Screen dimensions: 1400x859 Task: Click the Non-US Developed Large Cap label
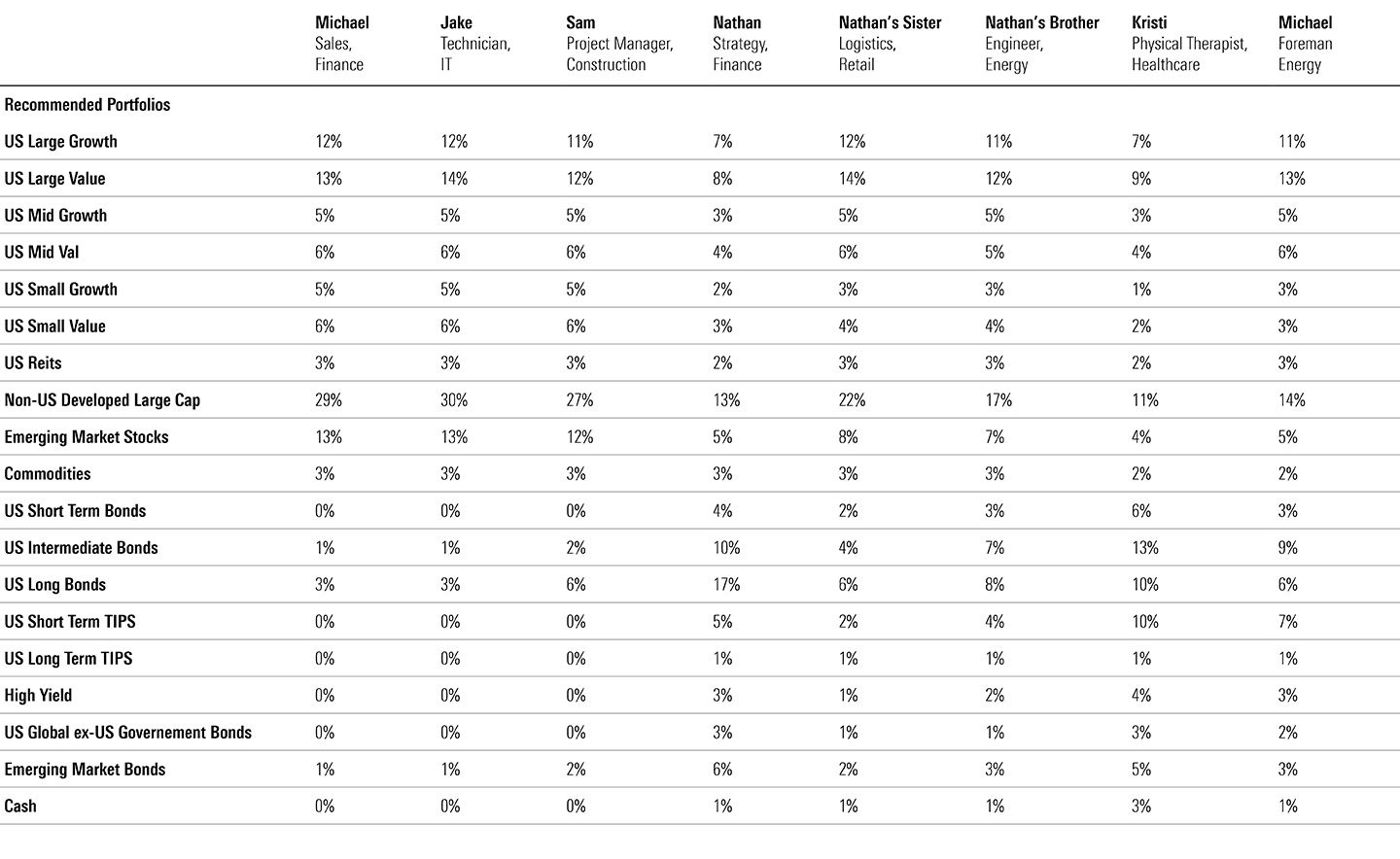click(x=102, y=400)
